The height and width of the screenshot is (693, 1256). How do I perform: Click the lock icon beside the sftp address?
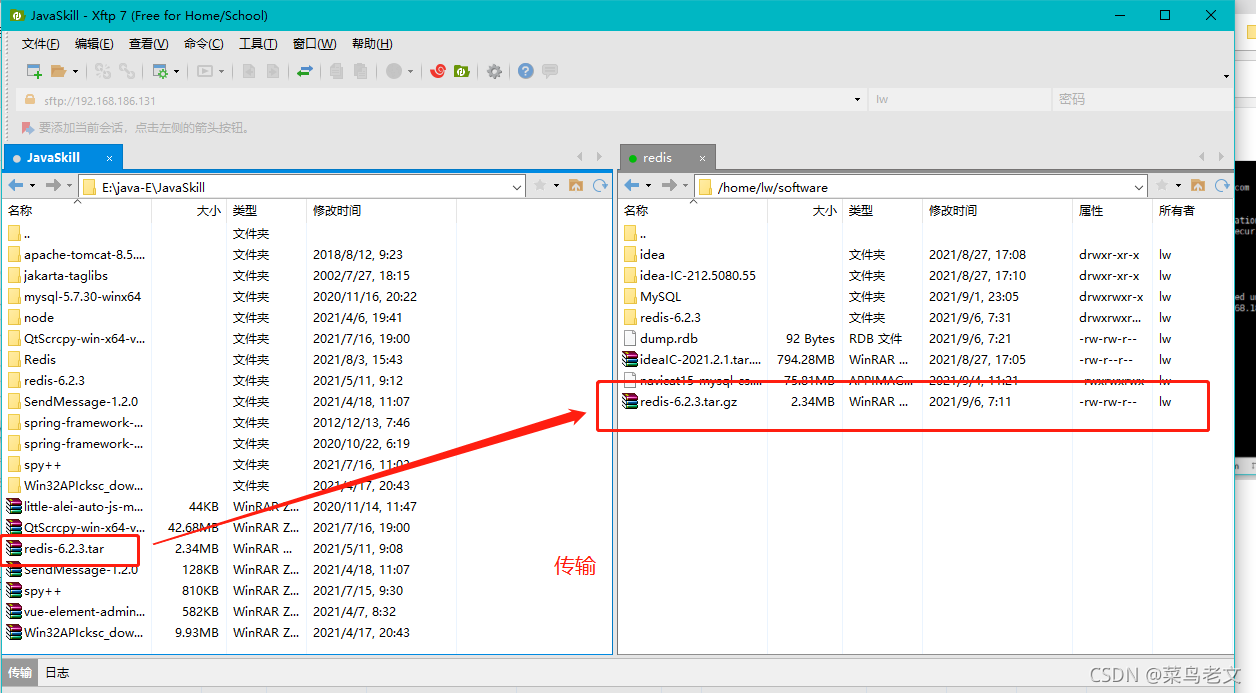tap(30, 100)
